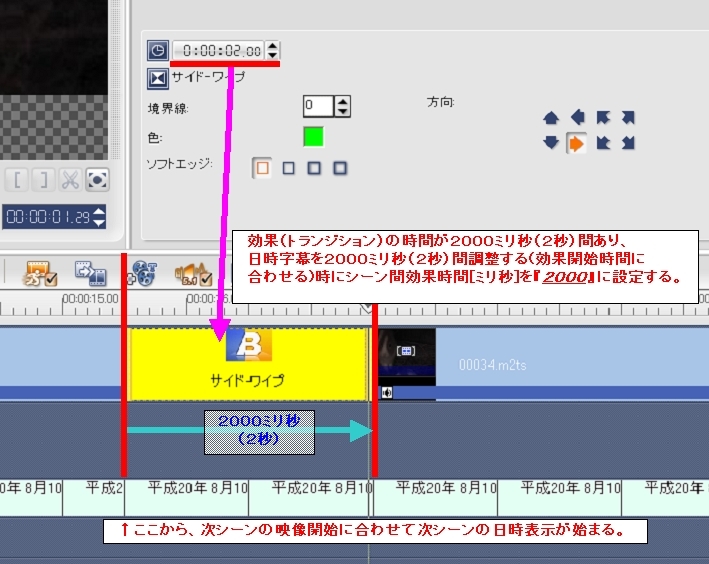
Task: Increase the preview timecode value
Action: point(99,211)
